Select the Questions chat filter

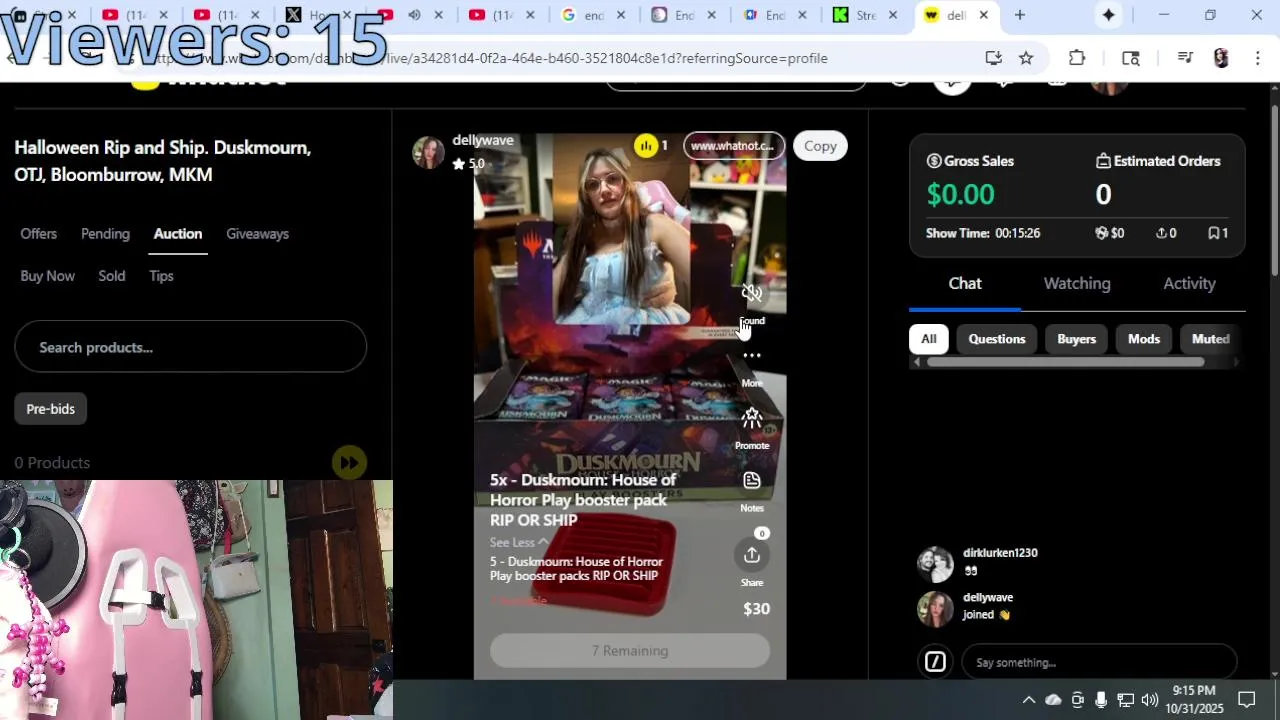pos(996,339)
